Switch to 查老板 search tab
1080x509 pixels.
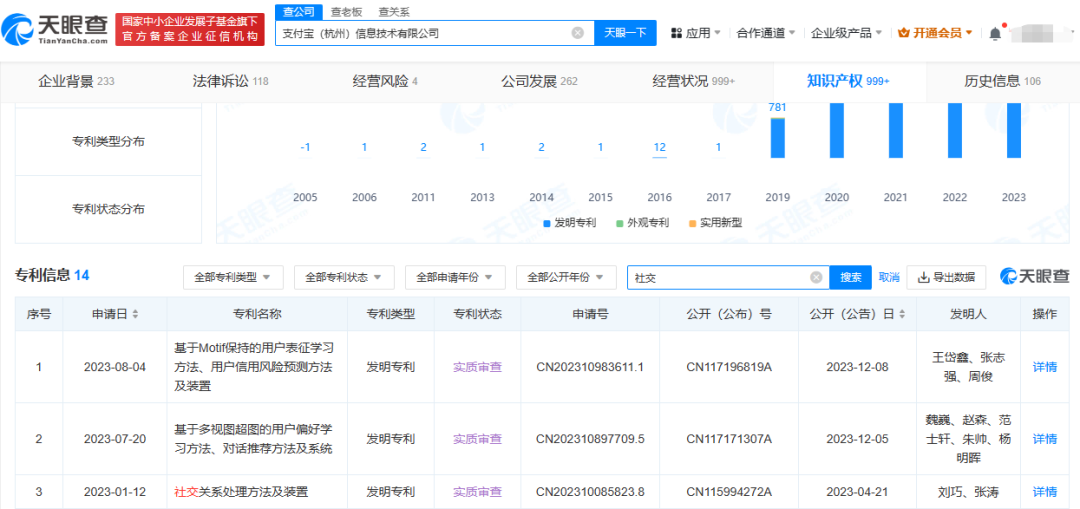pos(344,11)
